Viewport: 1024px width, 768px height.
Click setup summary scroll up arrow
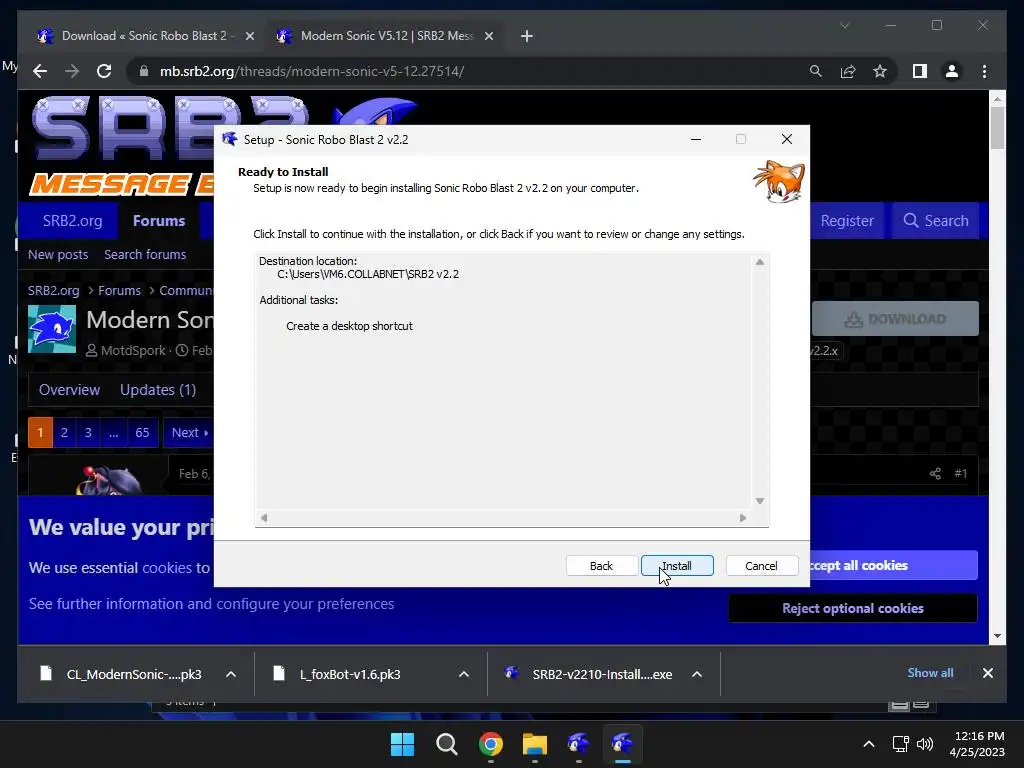[760, 262]
